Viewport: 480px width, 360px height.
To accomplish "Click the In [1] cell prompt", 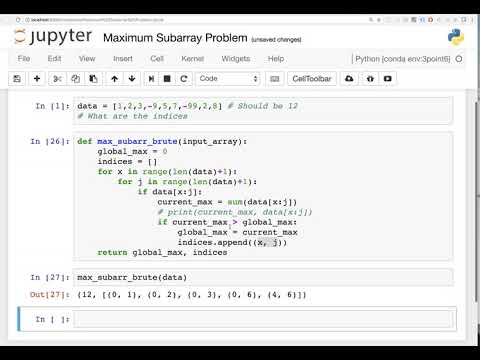I will click(x=53, y=106).
